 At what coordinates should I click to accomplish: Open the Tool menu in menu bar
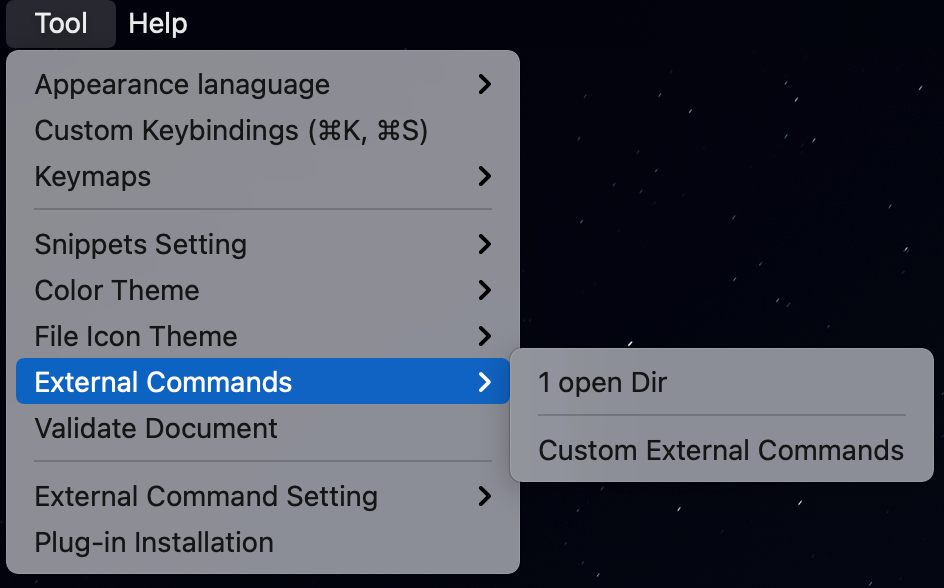click(61, 23)
